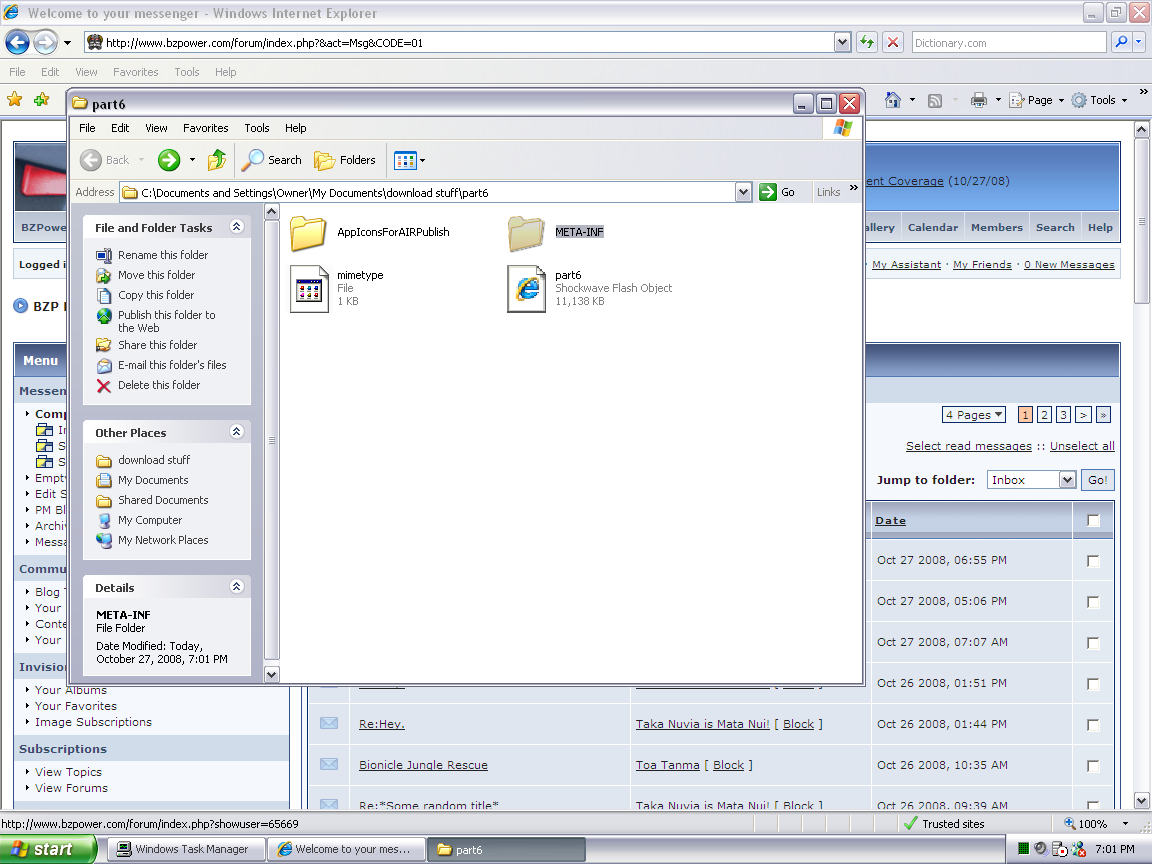Check the message dated Oct 26 01:44 PM
The image size is (1152, 864).
(1093, 725)
